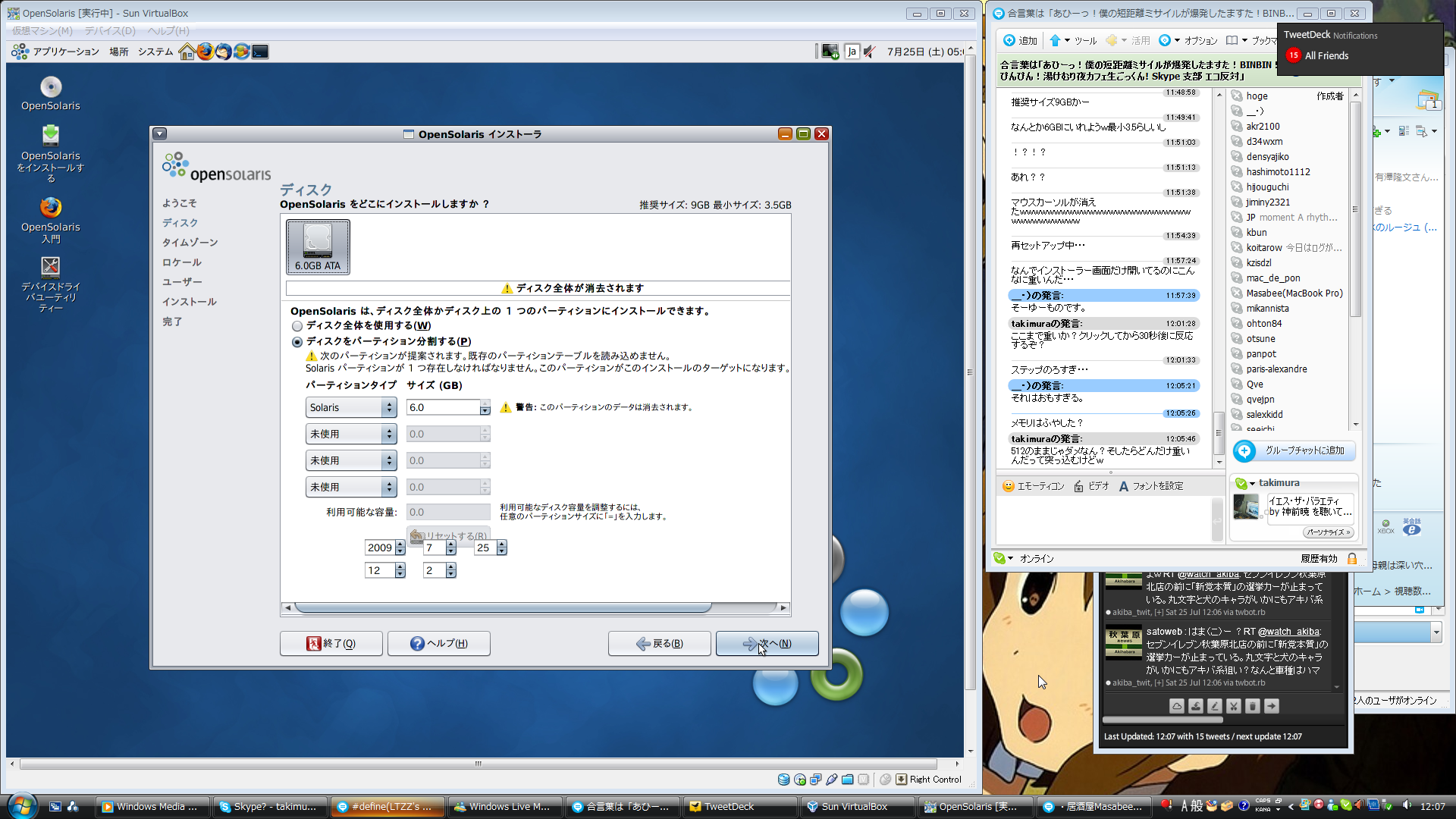The height and width of the screenshot is (819, 1456).
Task: Click All Friends in TweetDeck notification
Action: [x=1326, y=55]
